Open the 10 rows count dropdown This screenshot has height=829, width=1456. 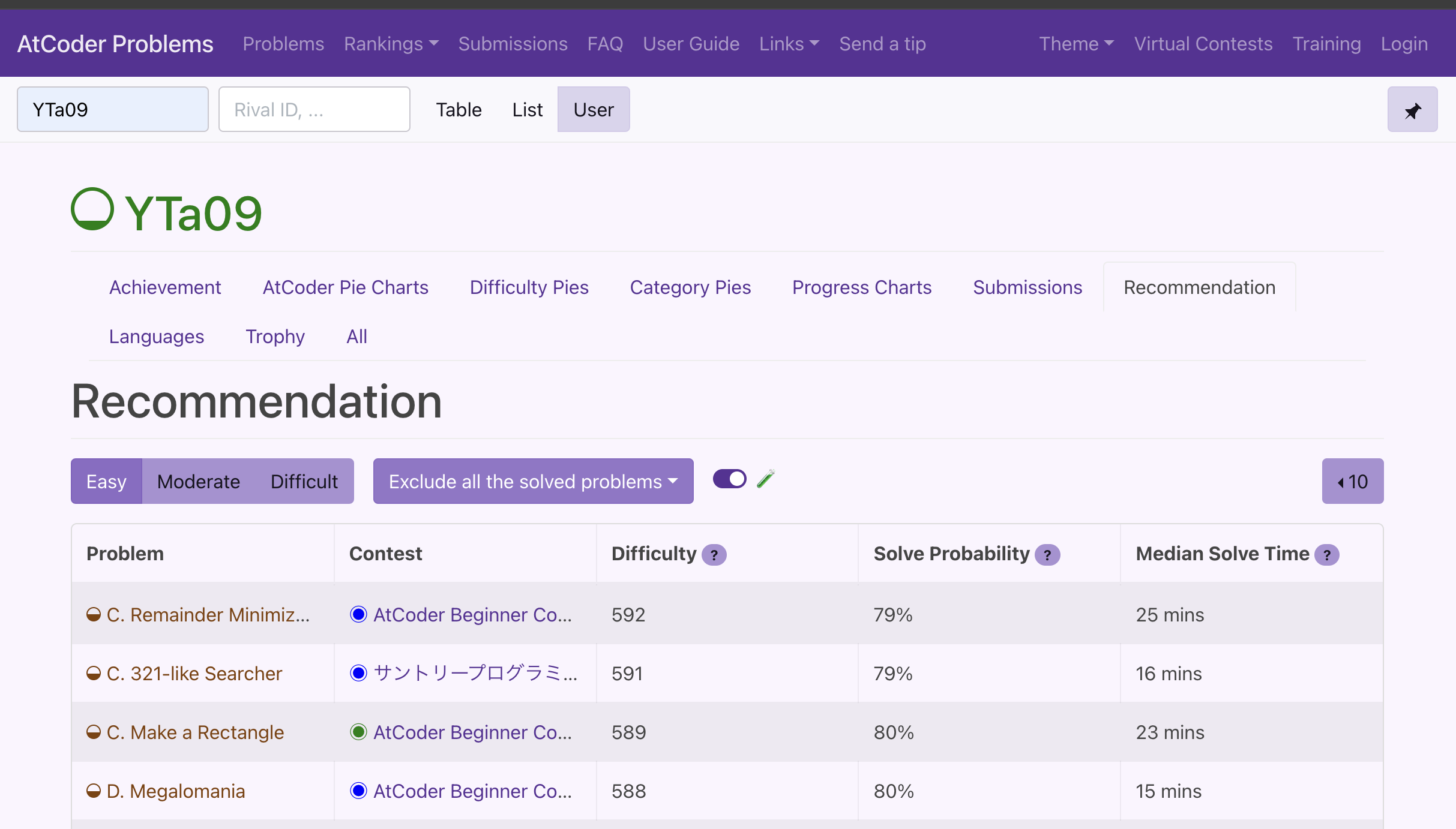(x=1353, y=481)
